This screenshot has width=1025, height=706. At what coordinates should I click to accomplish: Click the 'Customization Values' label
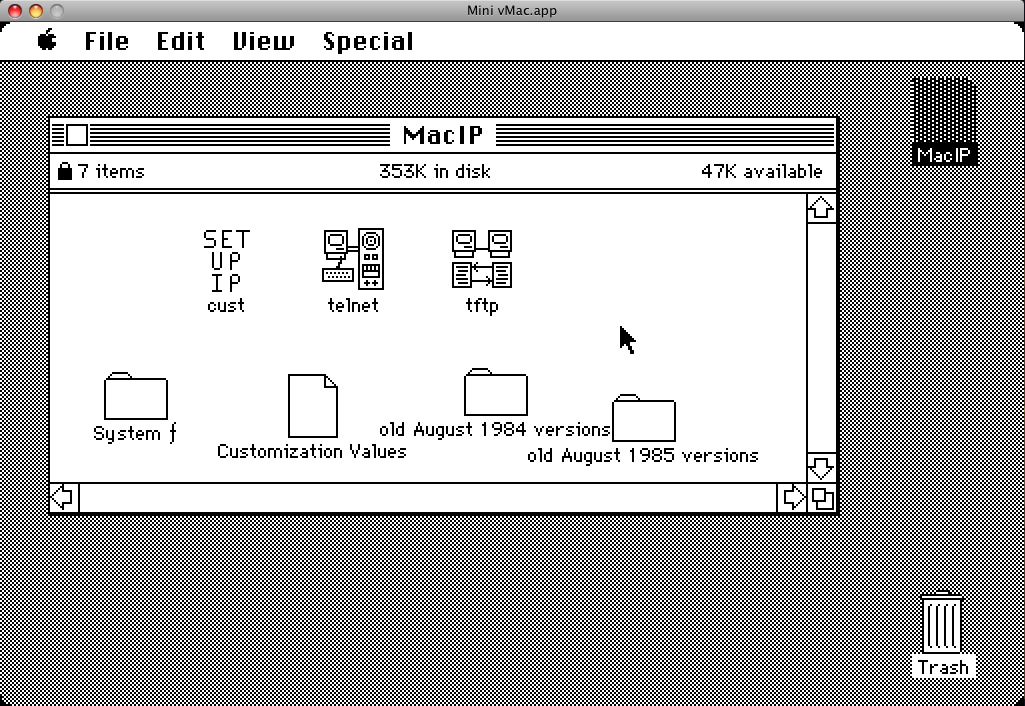tap(312, 452)
